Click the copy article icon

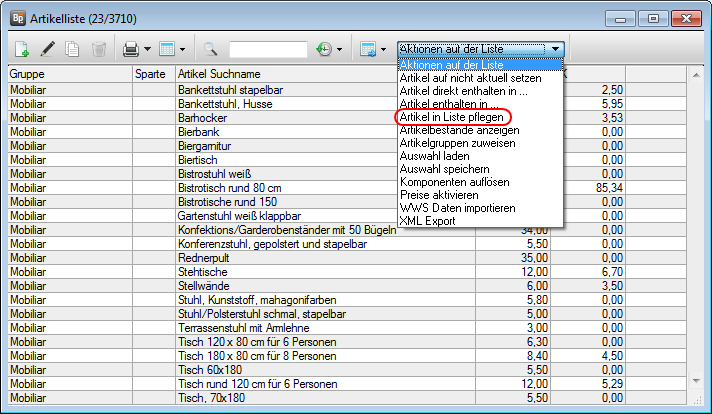click(73, 48)
